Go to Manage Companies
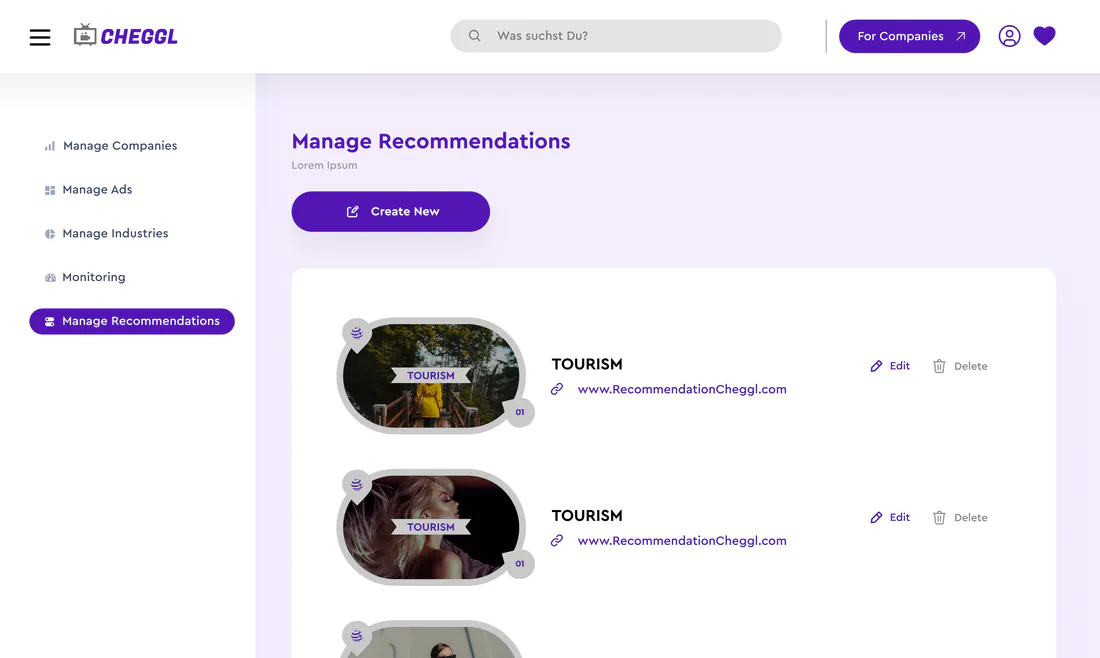The height and width of the screenshot is (658, 1100). [x=111, y=146]
